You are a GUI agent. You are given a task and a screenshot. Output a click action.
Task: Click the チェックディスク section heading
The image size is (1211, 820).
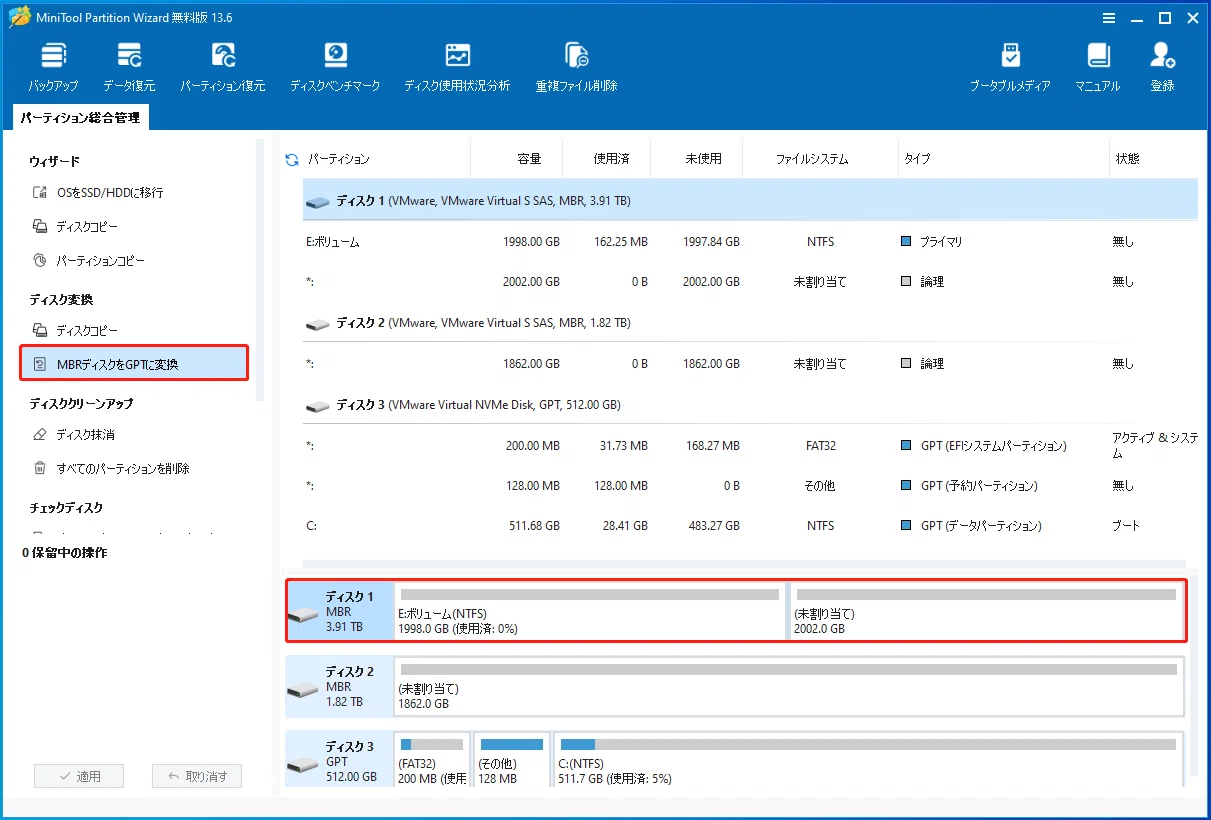coord(66,508)
